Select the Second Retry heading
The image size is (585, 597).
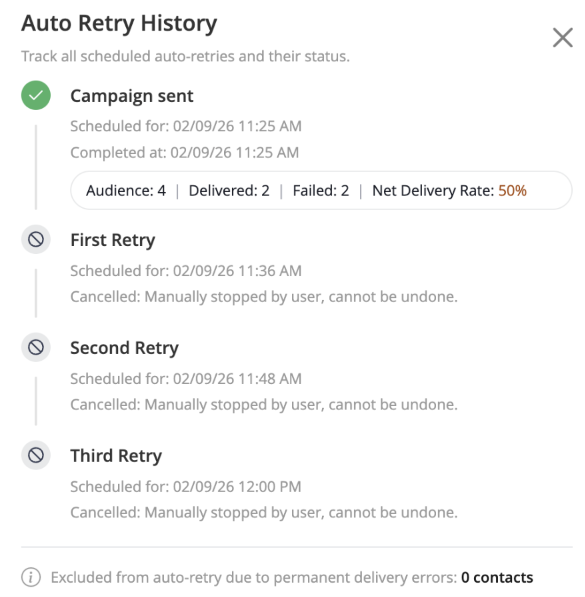pyautogui.click(x=125, y=348)
